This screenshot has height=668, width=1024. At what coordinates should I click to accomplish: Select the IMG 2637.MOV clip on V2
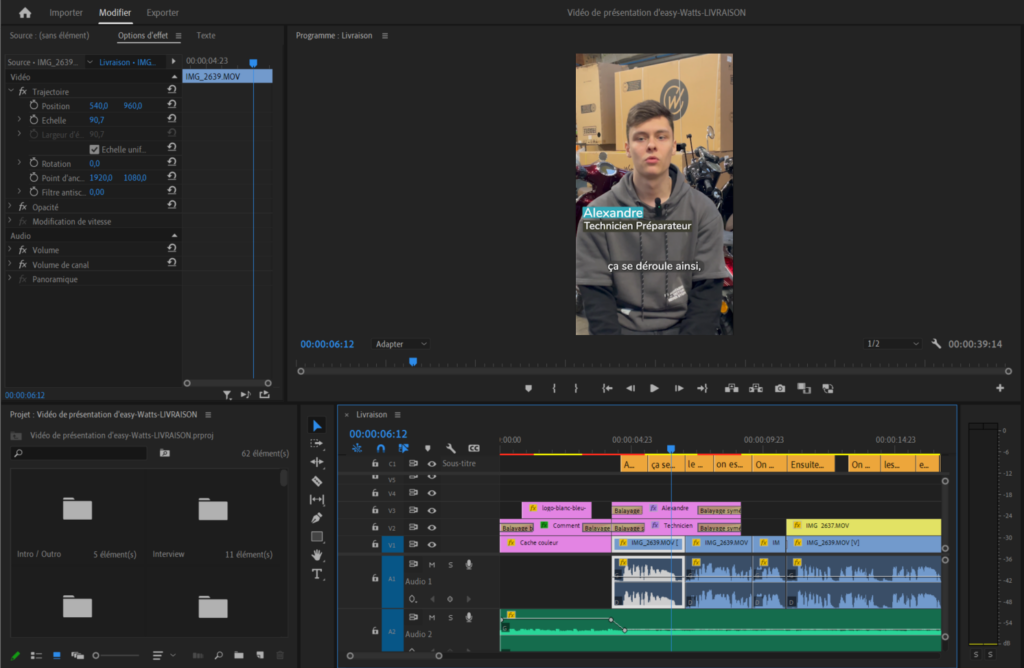(x=863, y=526)
